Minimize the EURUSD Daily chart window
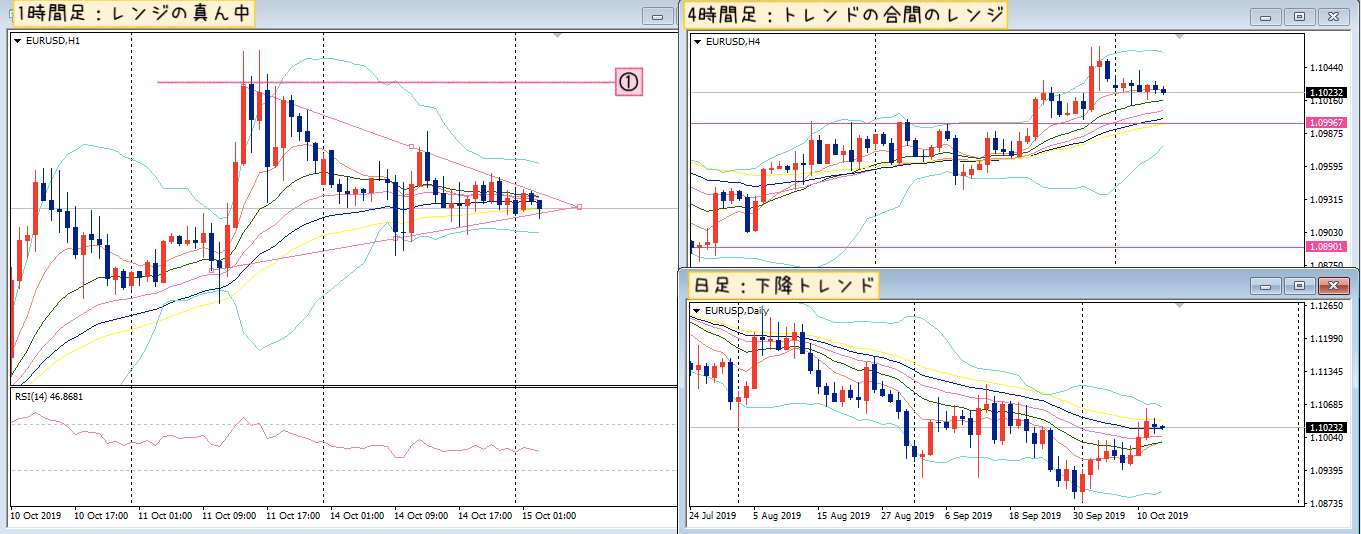This screenshot has width=1361, height=534. point(1266,286)
